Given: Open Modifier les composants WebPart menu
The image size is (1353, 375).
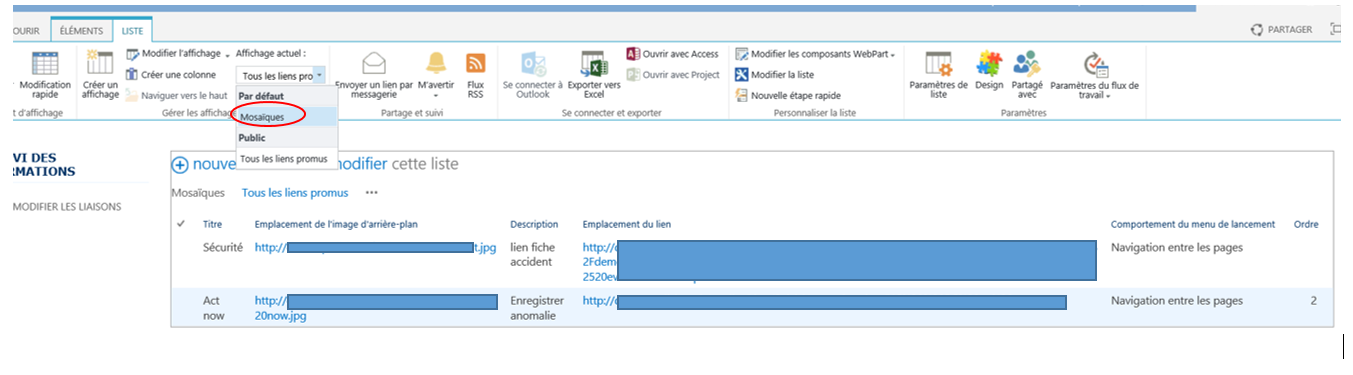Looking at the screenshot, I should point(816,54).
